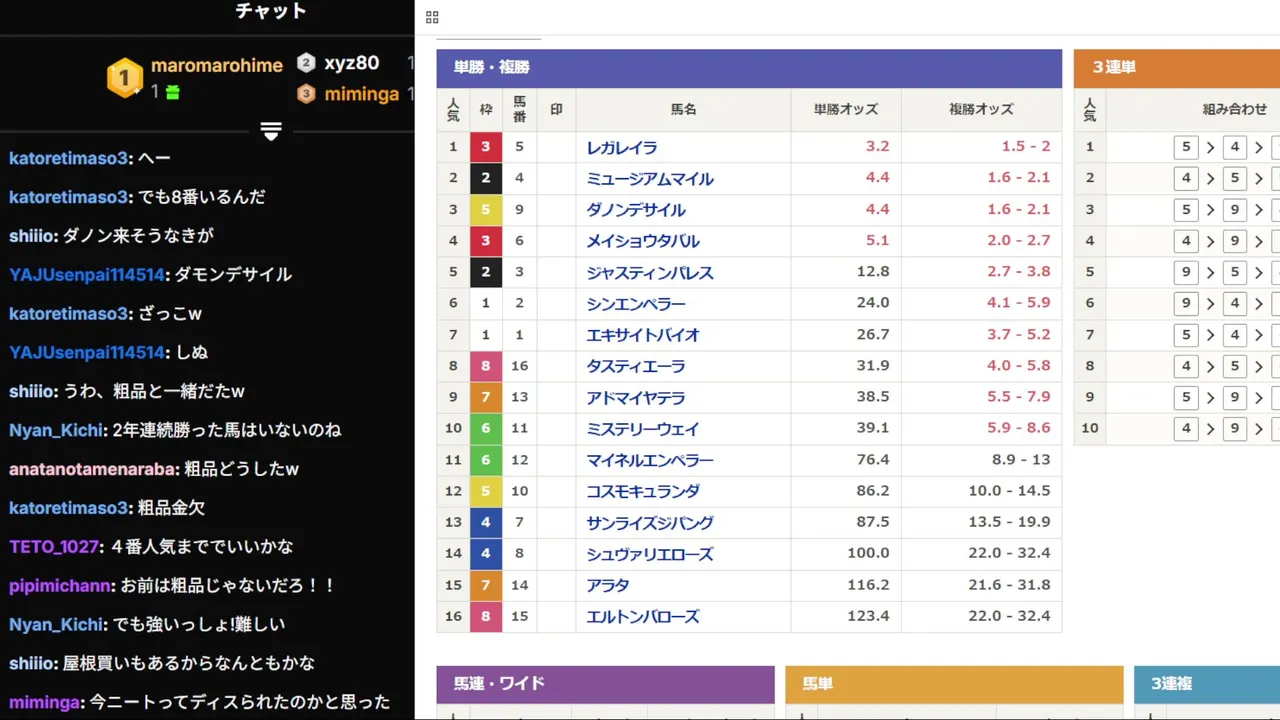This screenshot has width=1280, height=720.
Task: Click chat user TETO_1027
Action: click(54, 547)
